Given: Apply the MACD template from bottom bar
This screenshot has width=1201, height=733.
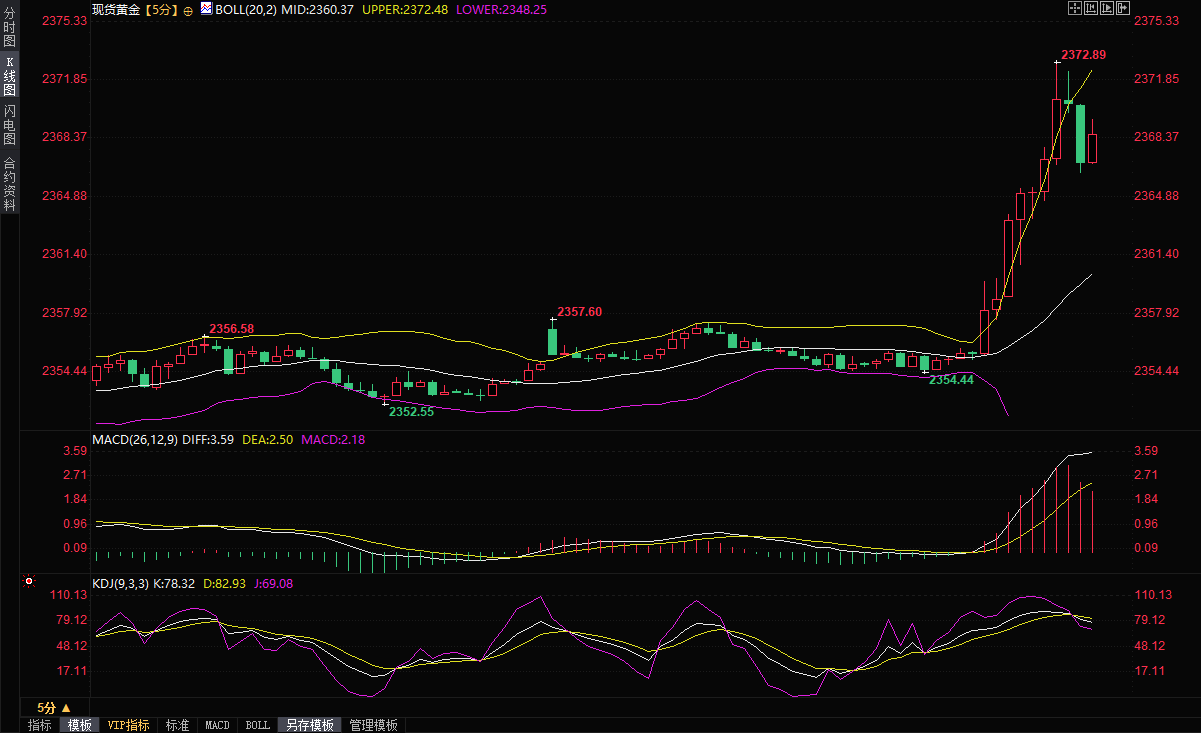Looking at the screenshot, I should click(217, 725).
